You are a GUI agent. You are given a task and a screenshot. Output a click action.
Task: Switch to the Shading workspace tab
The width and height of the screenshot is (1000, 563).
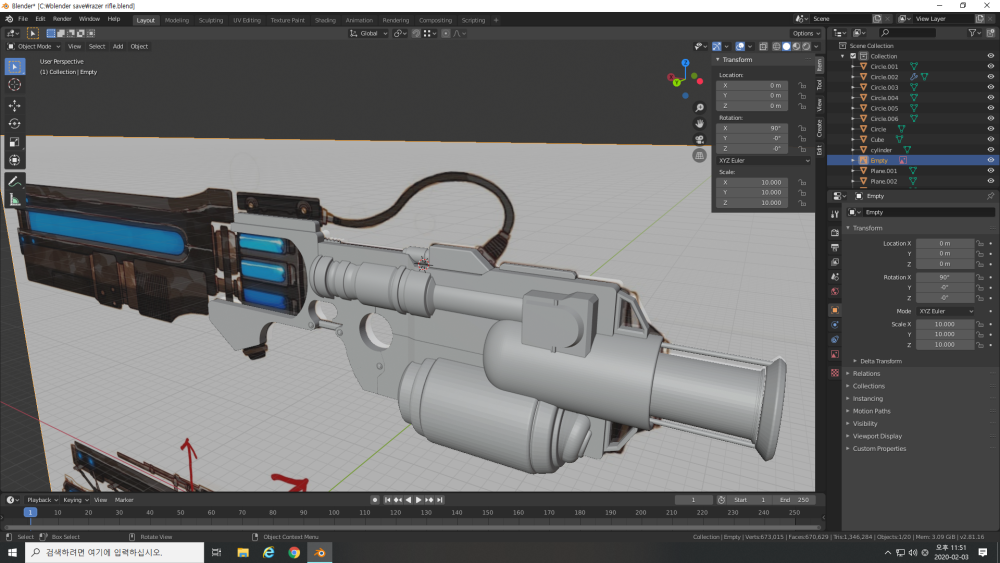325,20
